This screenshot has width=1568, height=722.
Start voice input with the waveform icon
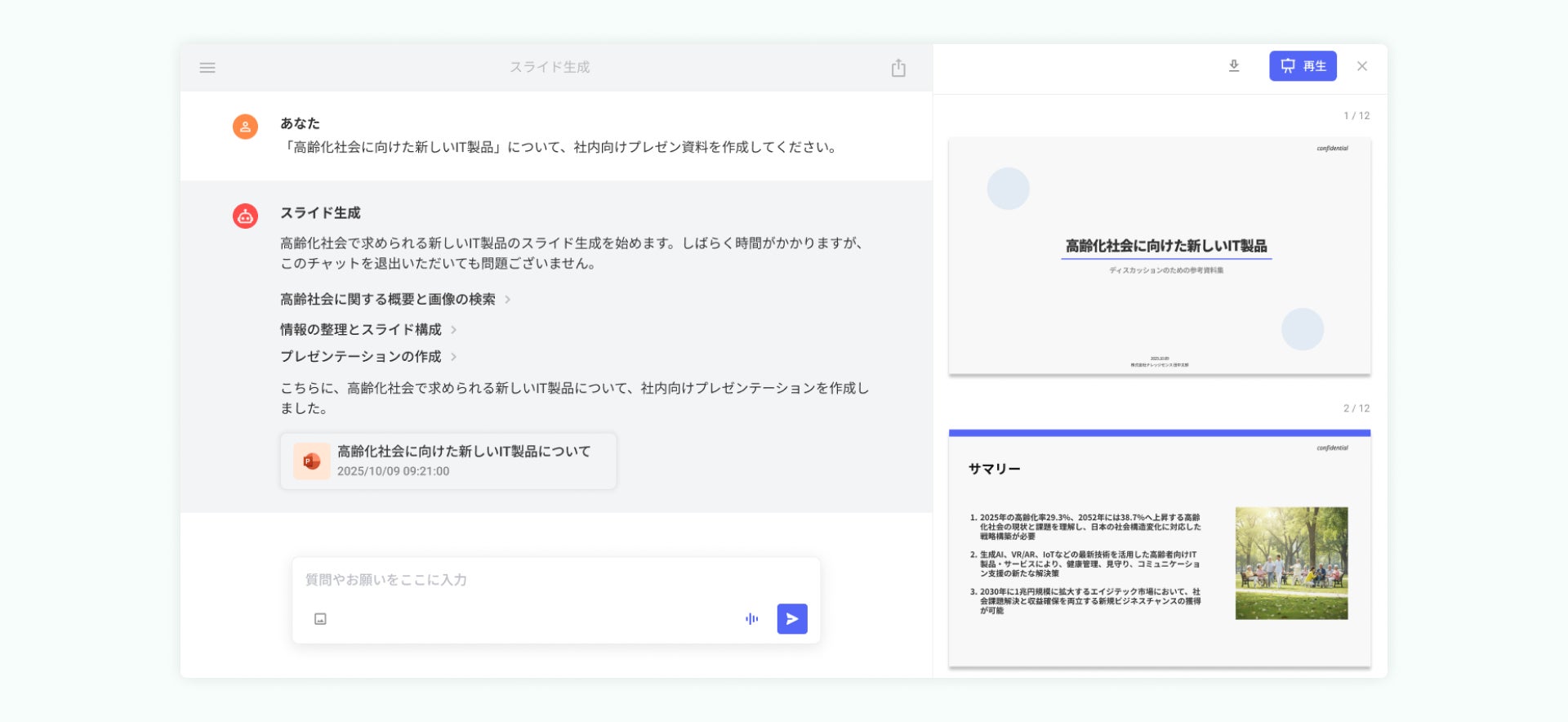click(x=751, y=619)
